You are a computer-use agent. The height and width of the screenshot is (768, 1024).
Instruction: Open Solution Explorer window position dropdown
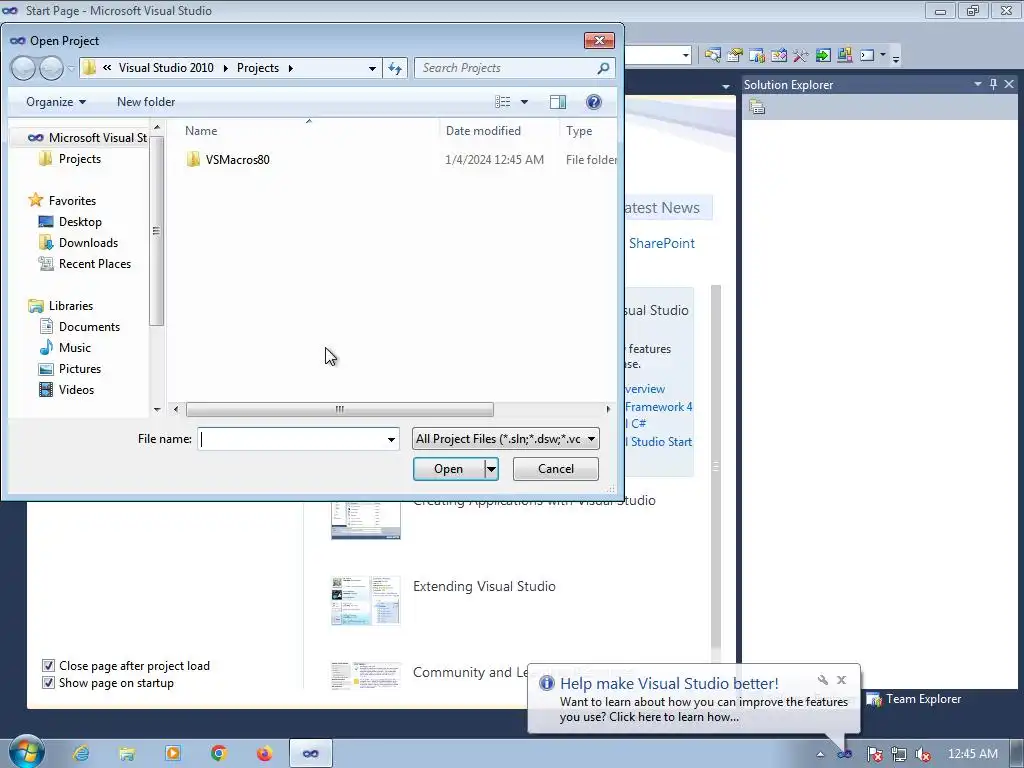point(978,84)
